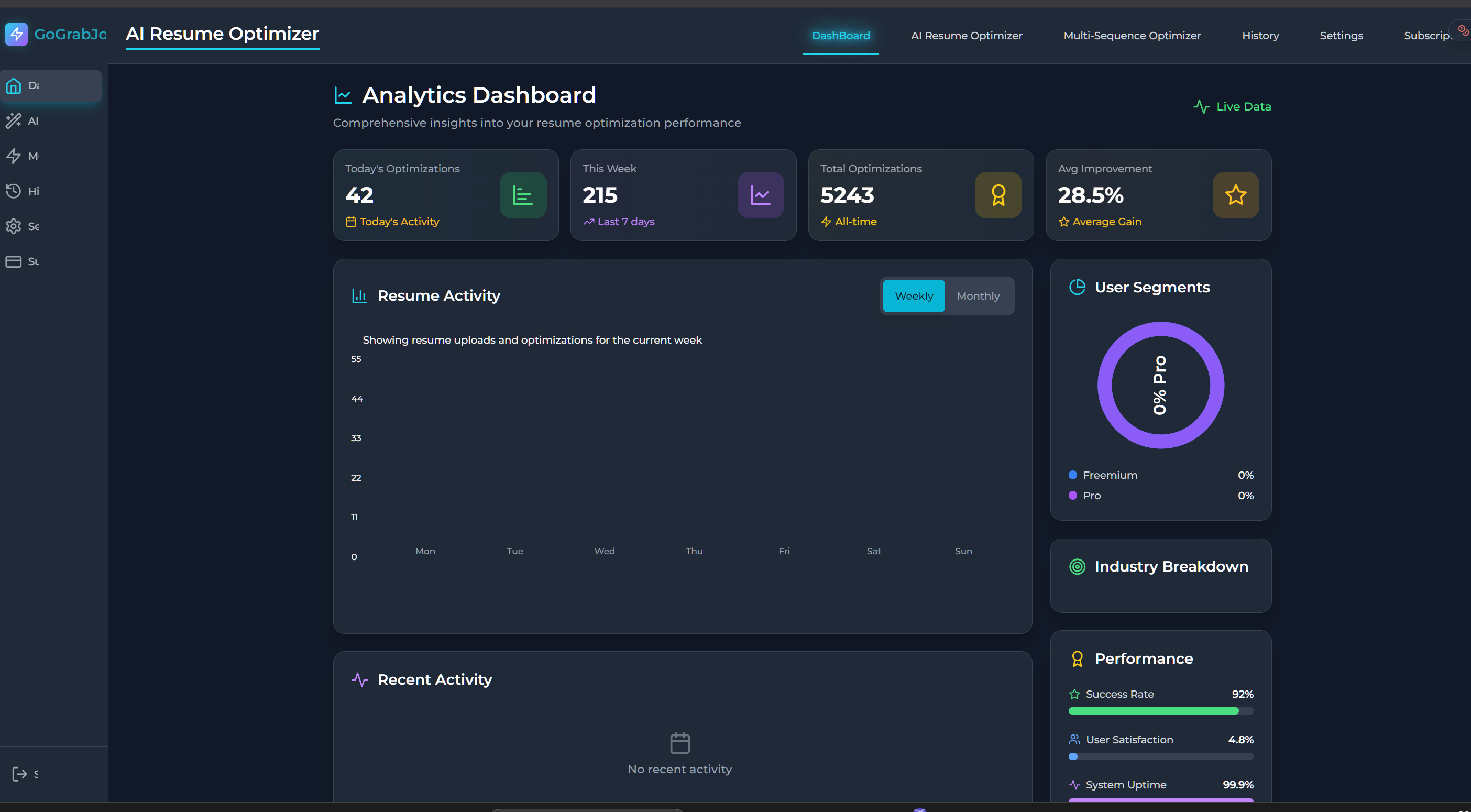Open the lightning bolt Multi-Sequence sidebar icon
This screenshot has height=812, width=1471.
click(x=14, y=156)
